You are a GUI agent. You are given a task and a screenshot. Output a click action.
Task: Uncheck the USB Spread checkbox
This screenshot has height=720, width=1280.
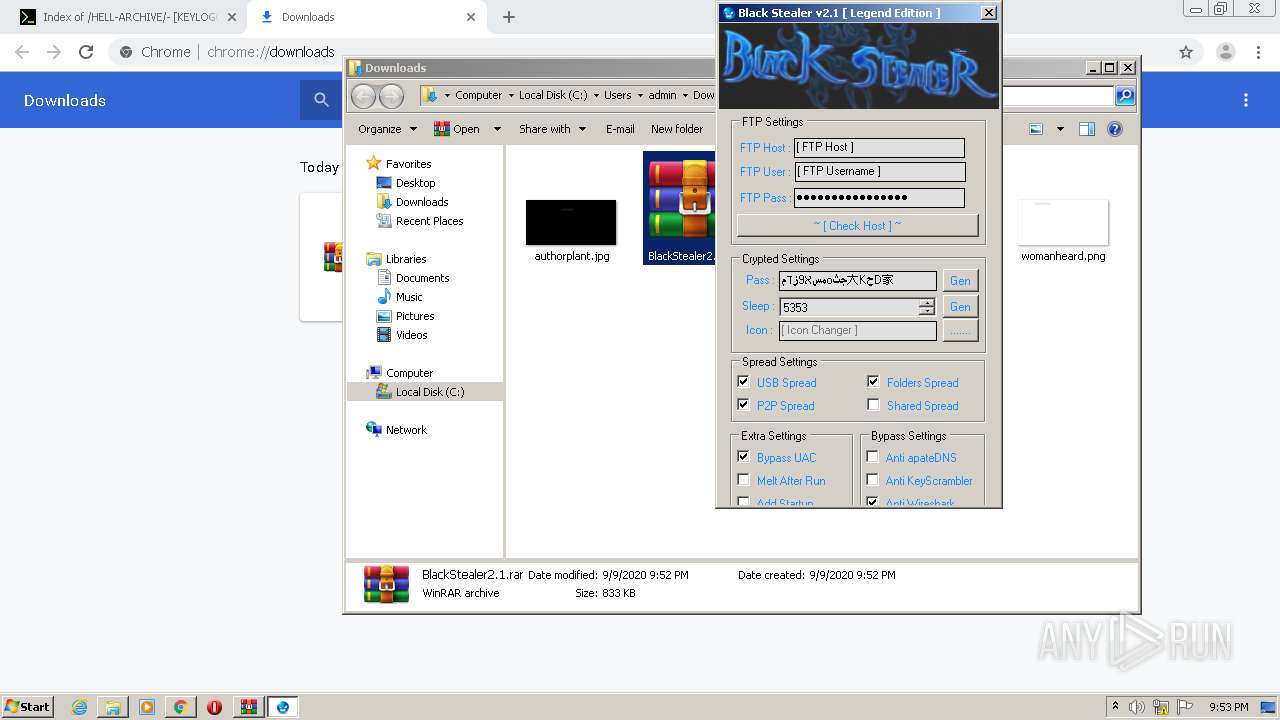pos(743,382)
